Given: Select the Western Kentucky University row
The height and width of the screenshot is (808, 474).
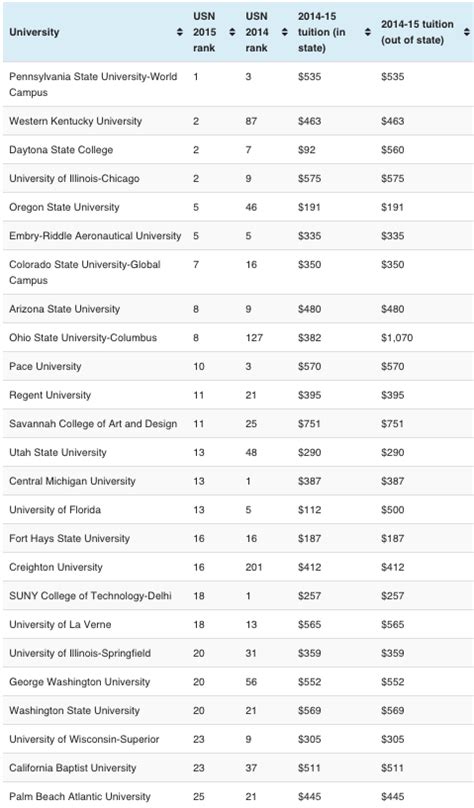Looking at the screenshot, I should [x=238, y=121].
